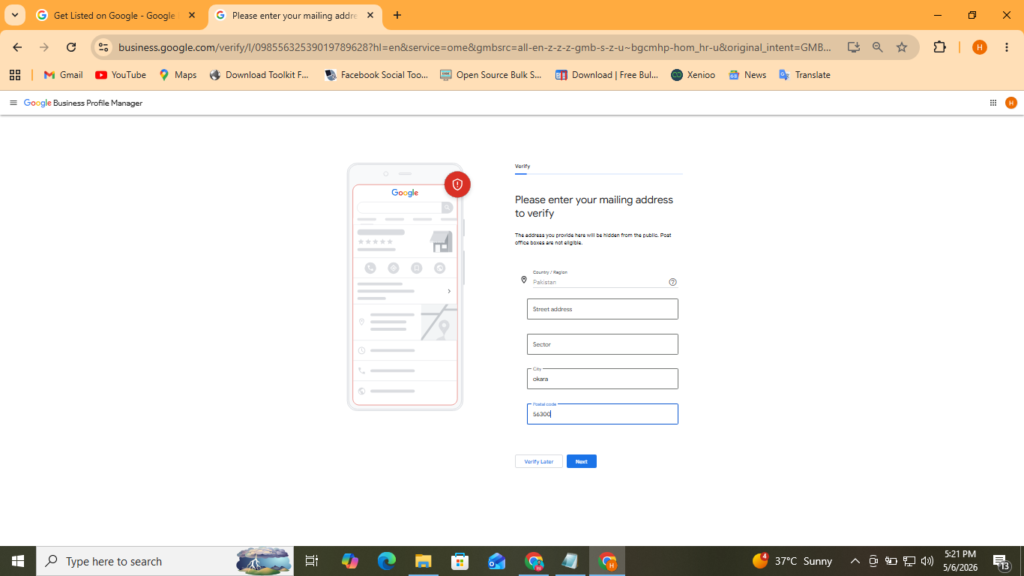Reload the current page
This screenshot has width=1024, height=576.
(71, 47)
